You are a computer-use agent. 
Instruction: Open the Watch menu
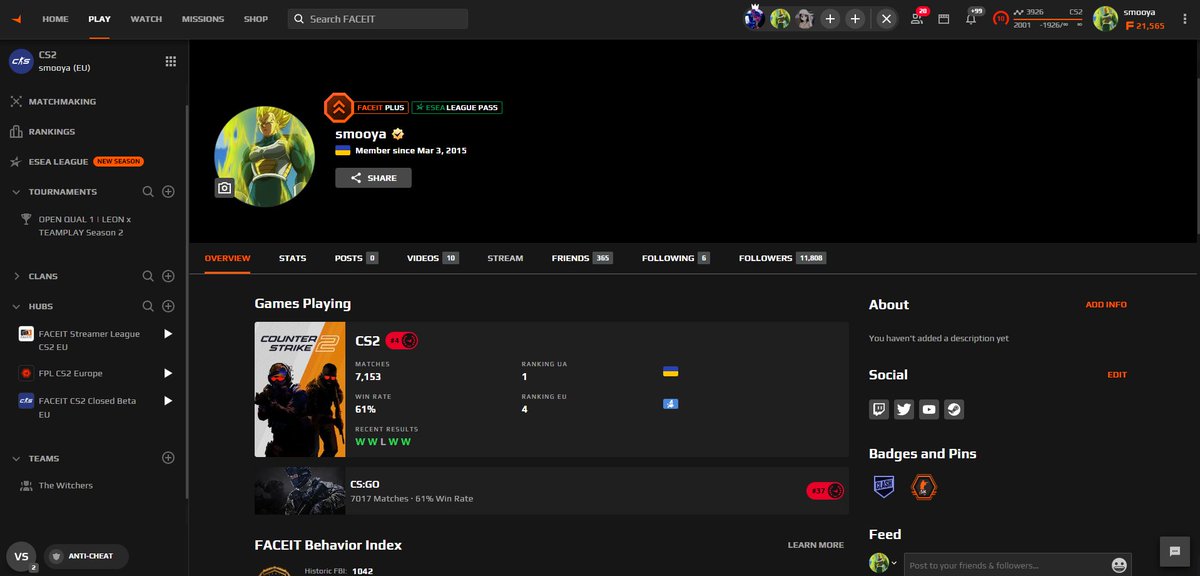click(x=146, y=19)
